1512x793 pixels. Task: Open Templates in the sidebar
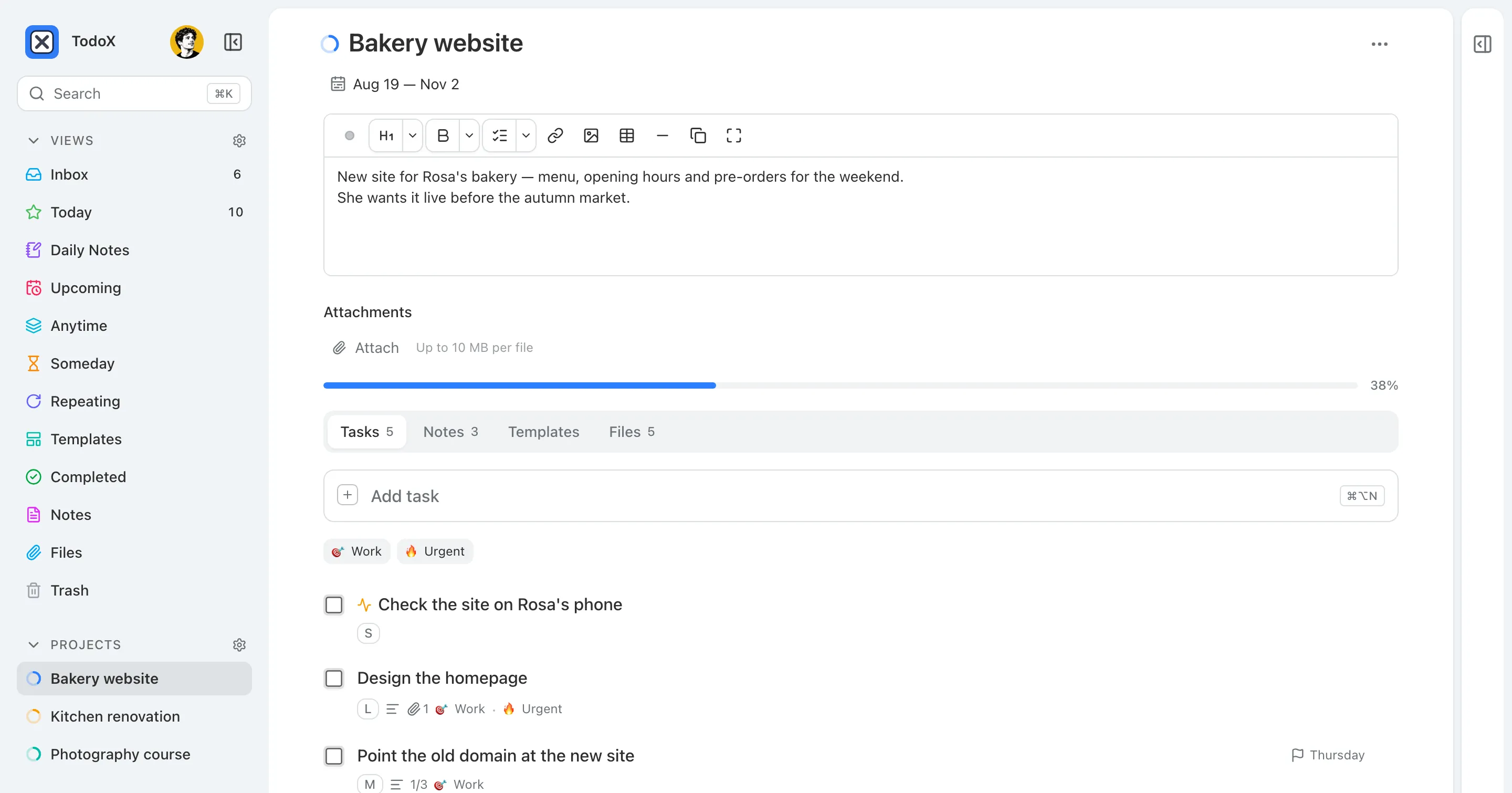(134, 439)
